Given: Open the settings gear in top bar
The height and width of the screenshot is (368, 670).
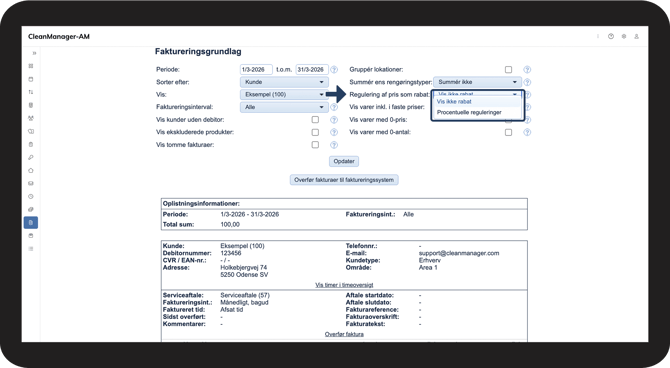Looking at the screenshot, I should pyautogui.click(x=624, y=36).
